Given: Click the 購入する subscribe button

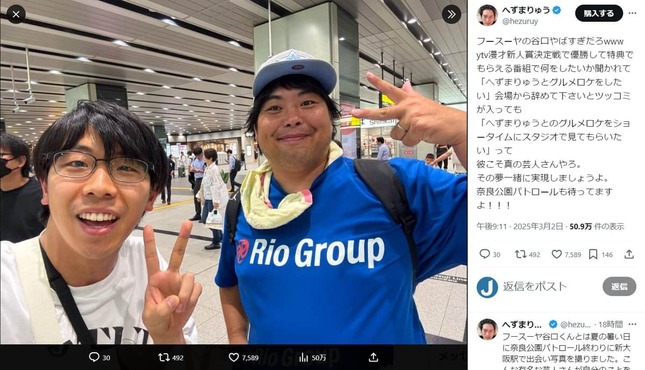Looking at the screenshot, I should point(599,14).
